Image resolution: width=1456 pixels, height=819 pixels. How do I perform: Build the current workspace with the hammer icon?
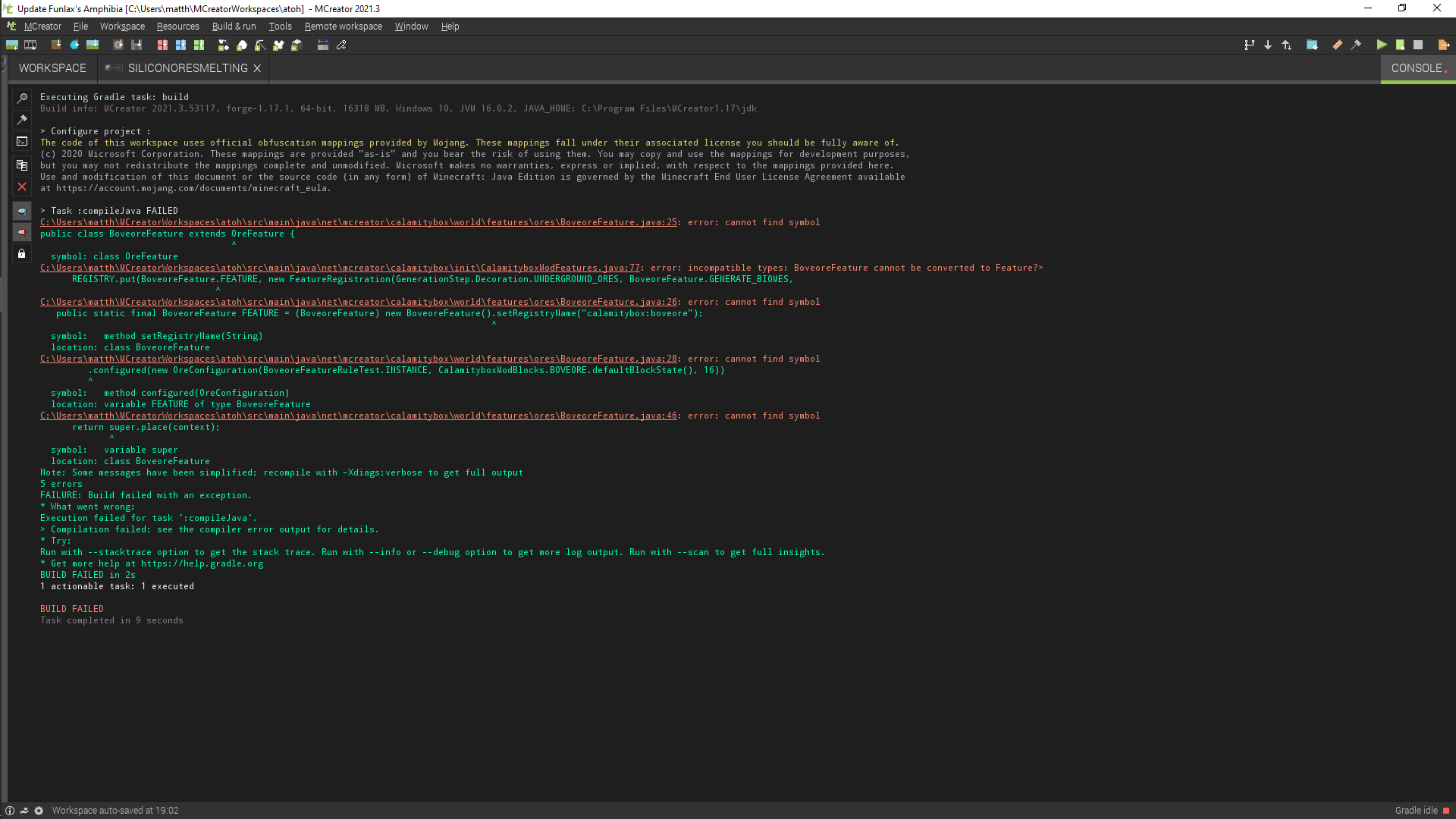pyautogui.click(x=1356, y=45)
